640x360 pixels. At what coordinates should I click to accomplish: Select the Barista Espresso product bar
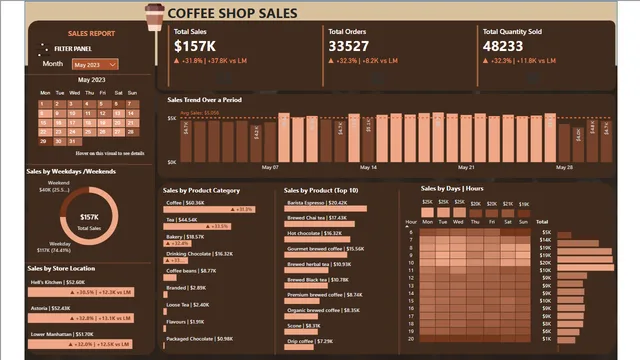pyautogui.click(x=325, y=209)
